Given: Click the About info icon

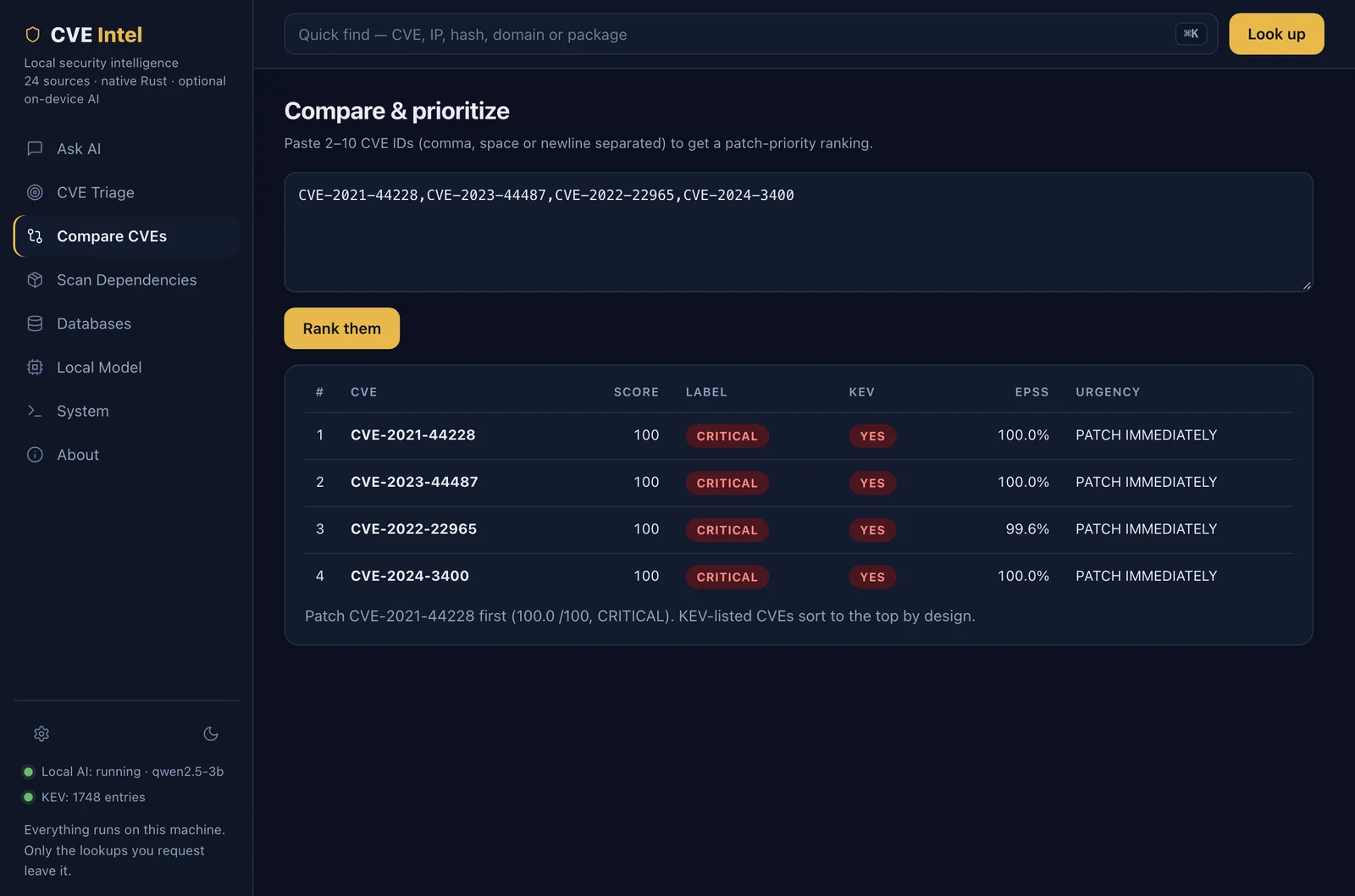Looking at the screenshot, I should [35, 455].
